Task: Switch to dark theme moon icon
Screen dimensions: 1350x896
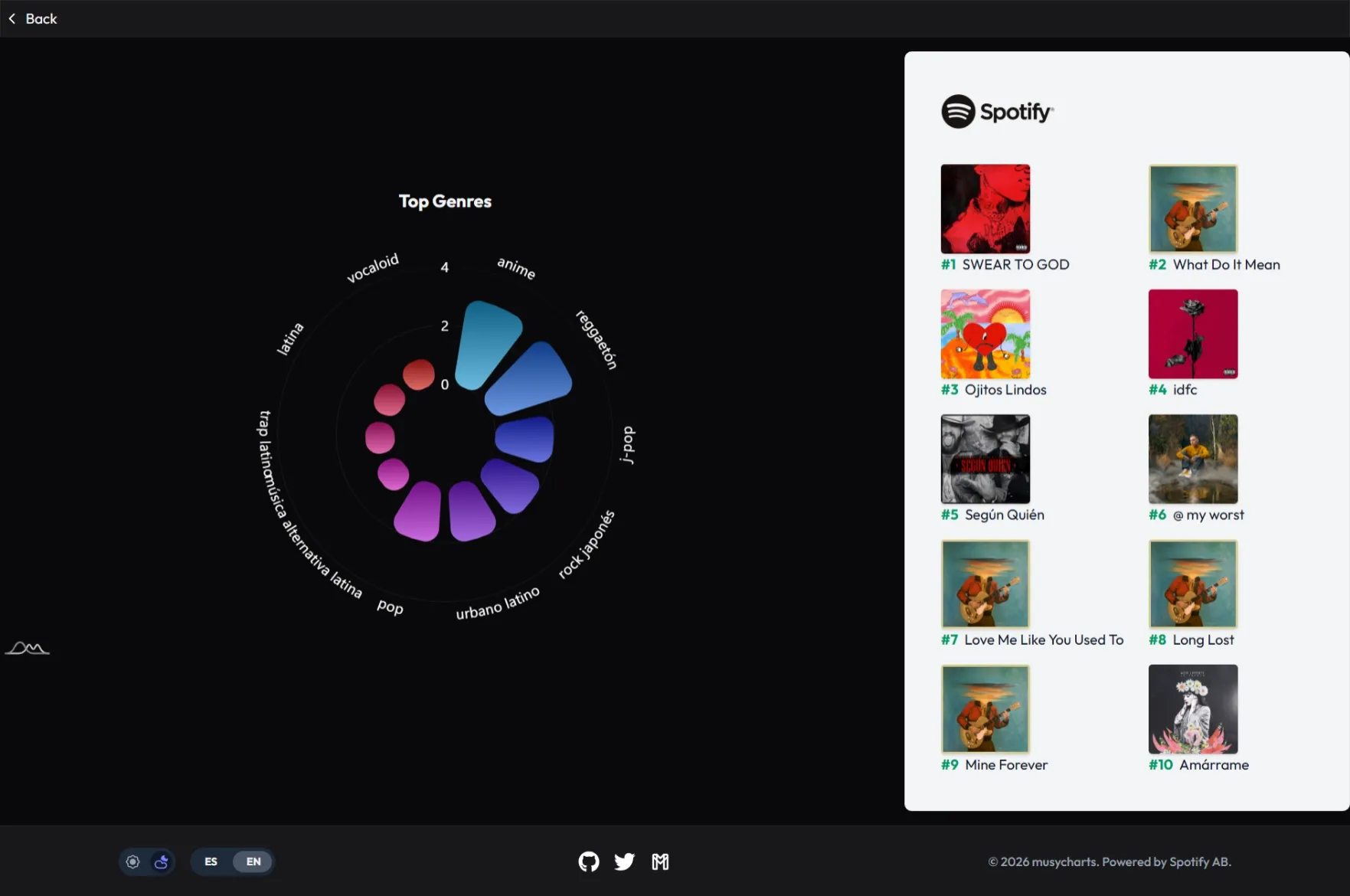Action: pyautogui.click(x=161, y=862)
